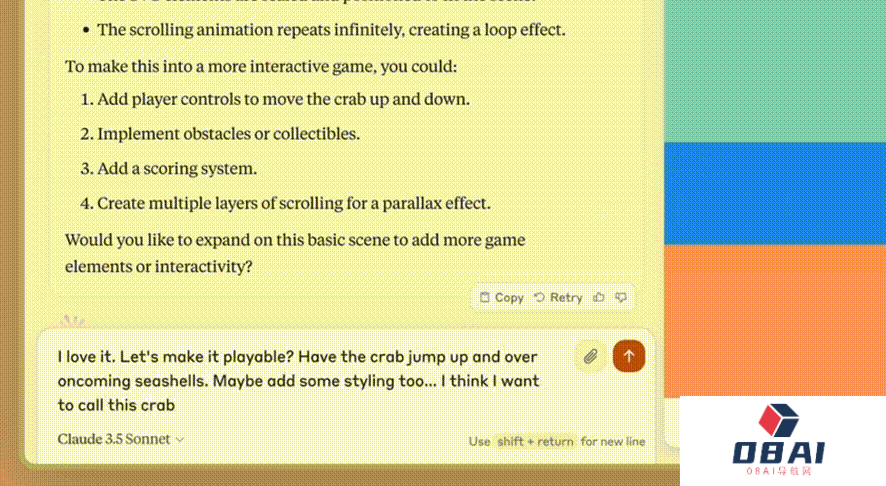Image resolution: width=886 pixels, height=486 pixels.
Task: Copy the response using the Copy button
Action: click(501, 297)
